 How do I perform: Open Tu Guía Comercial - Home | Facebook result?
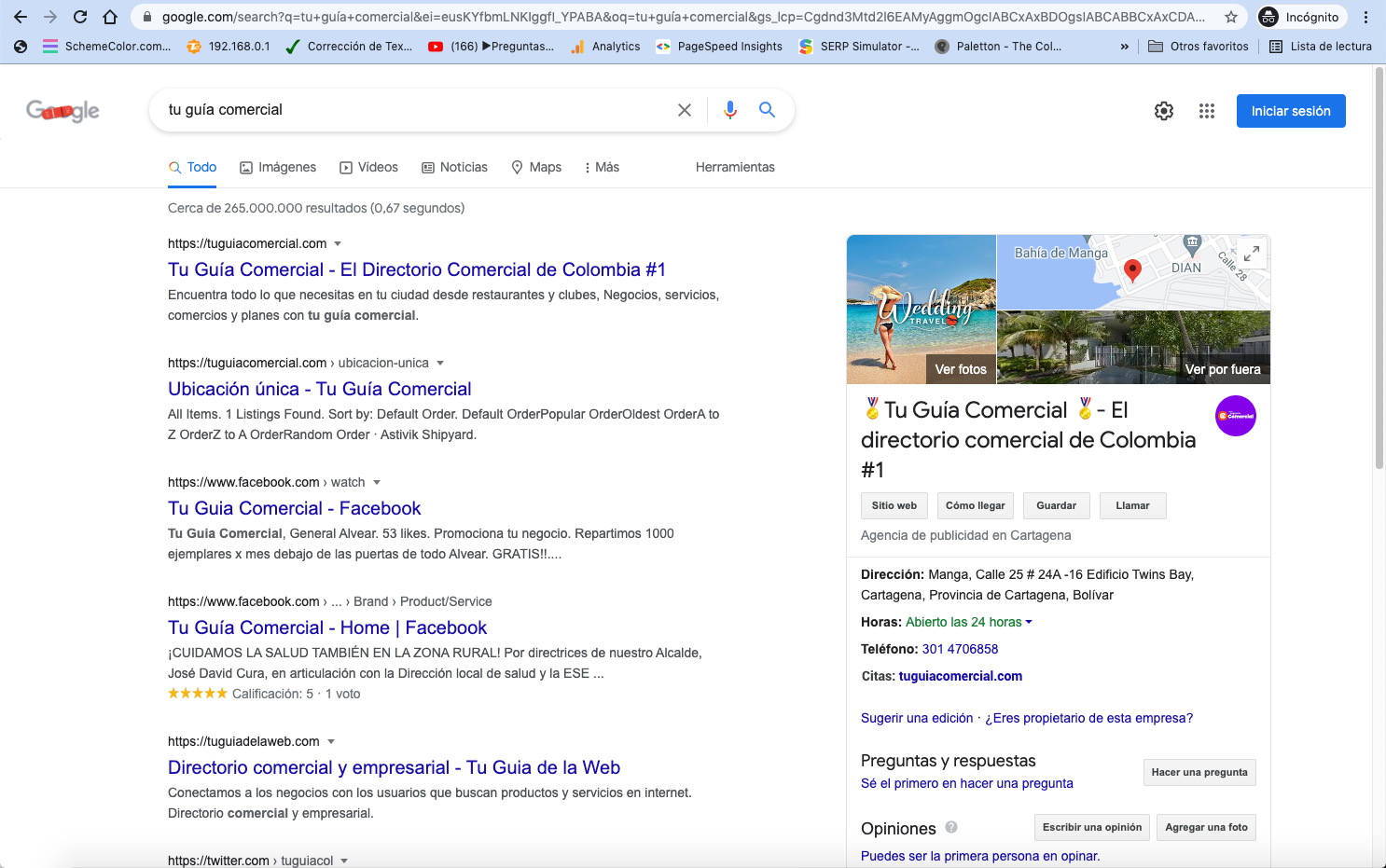tap(327, 627)
